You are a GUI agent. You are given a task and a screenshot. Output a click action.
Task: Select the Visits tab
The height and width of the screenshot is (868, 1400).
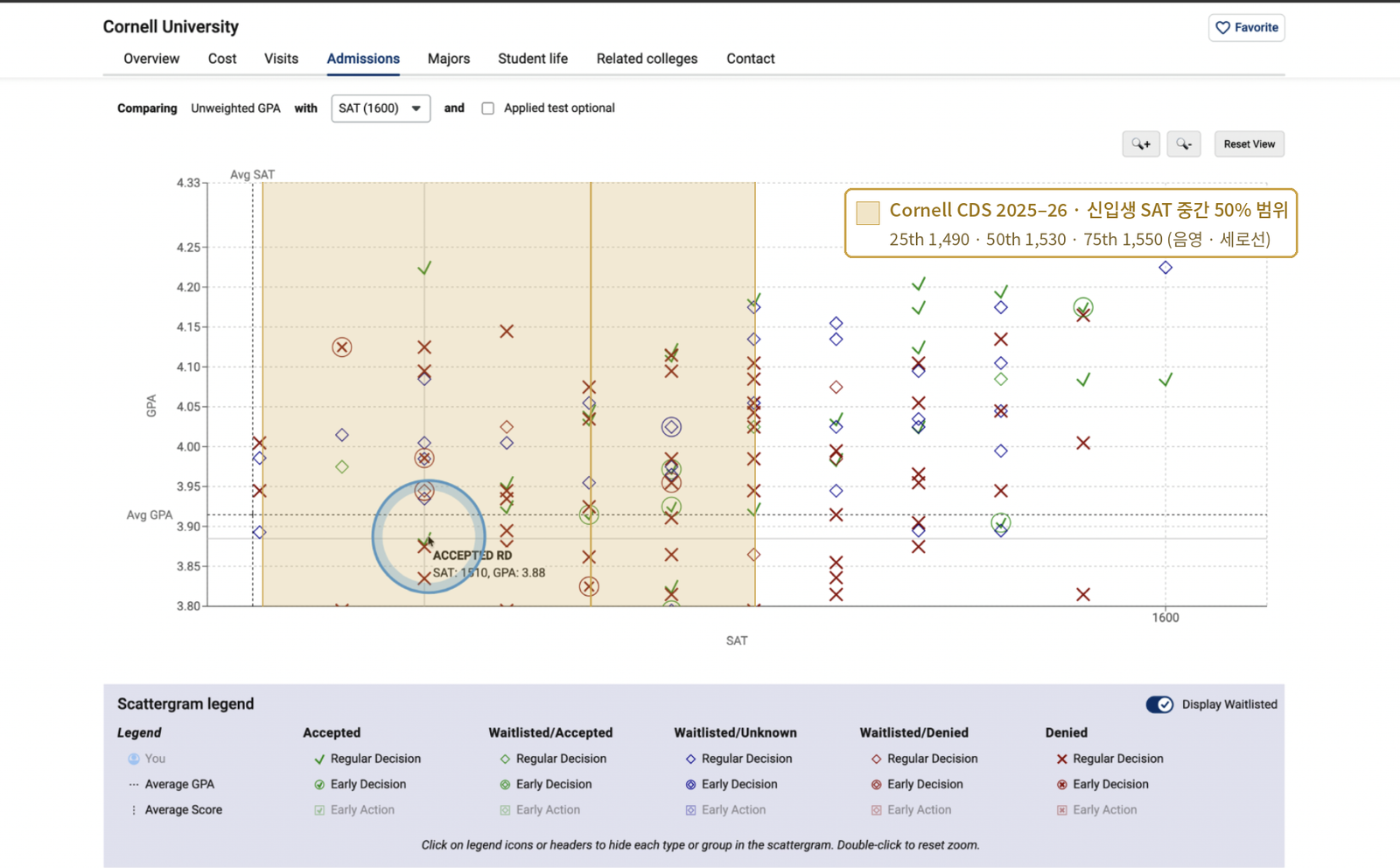coord(281,59)
